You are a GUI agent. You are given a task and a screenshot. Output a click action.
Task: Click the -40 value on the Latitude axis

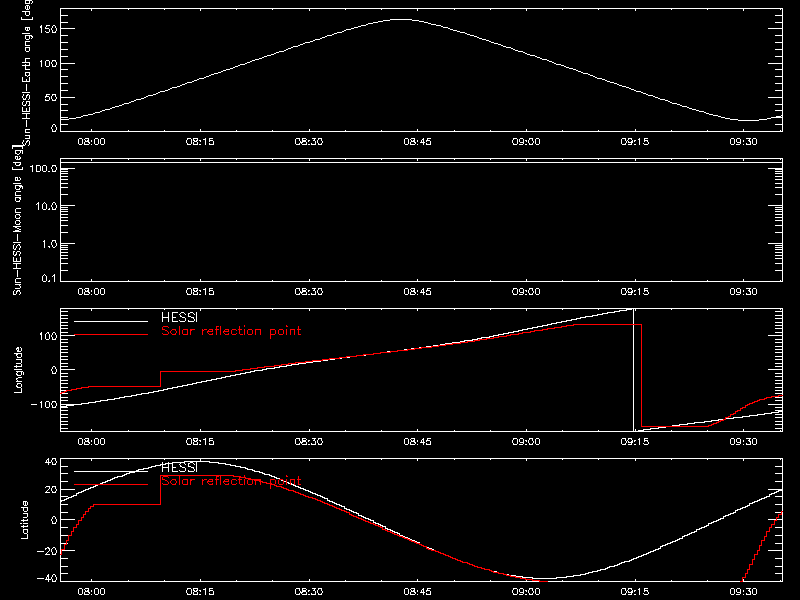point(47,579)
